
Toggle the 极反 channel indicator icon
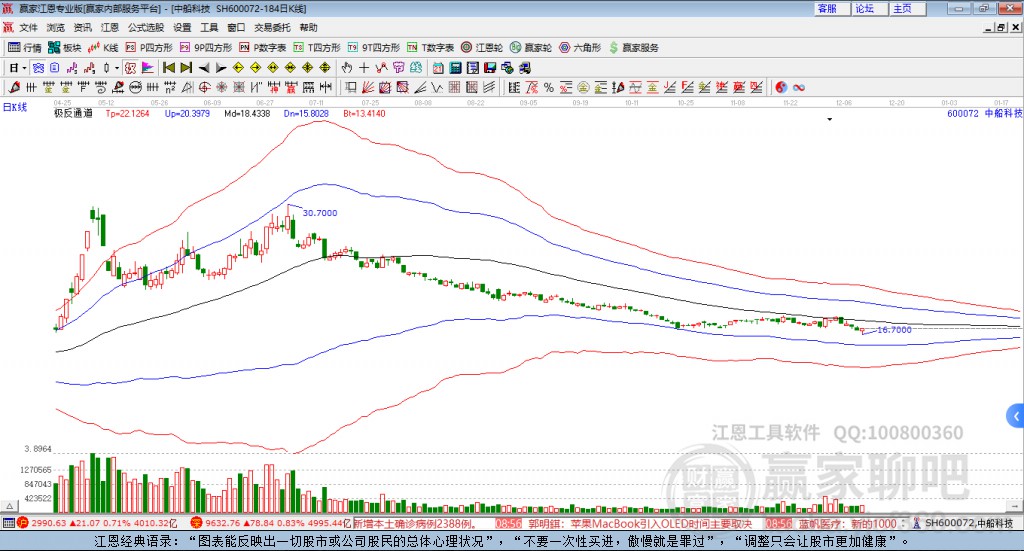coord(131,68)
